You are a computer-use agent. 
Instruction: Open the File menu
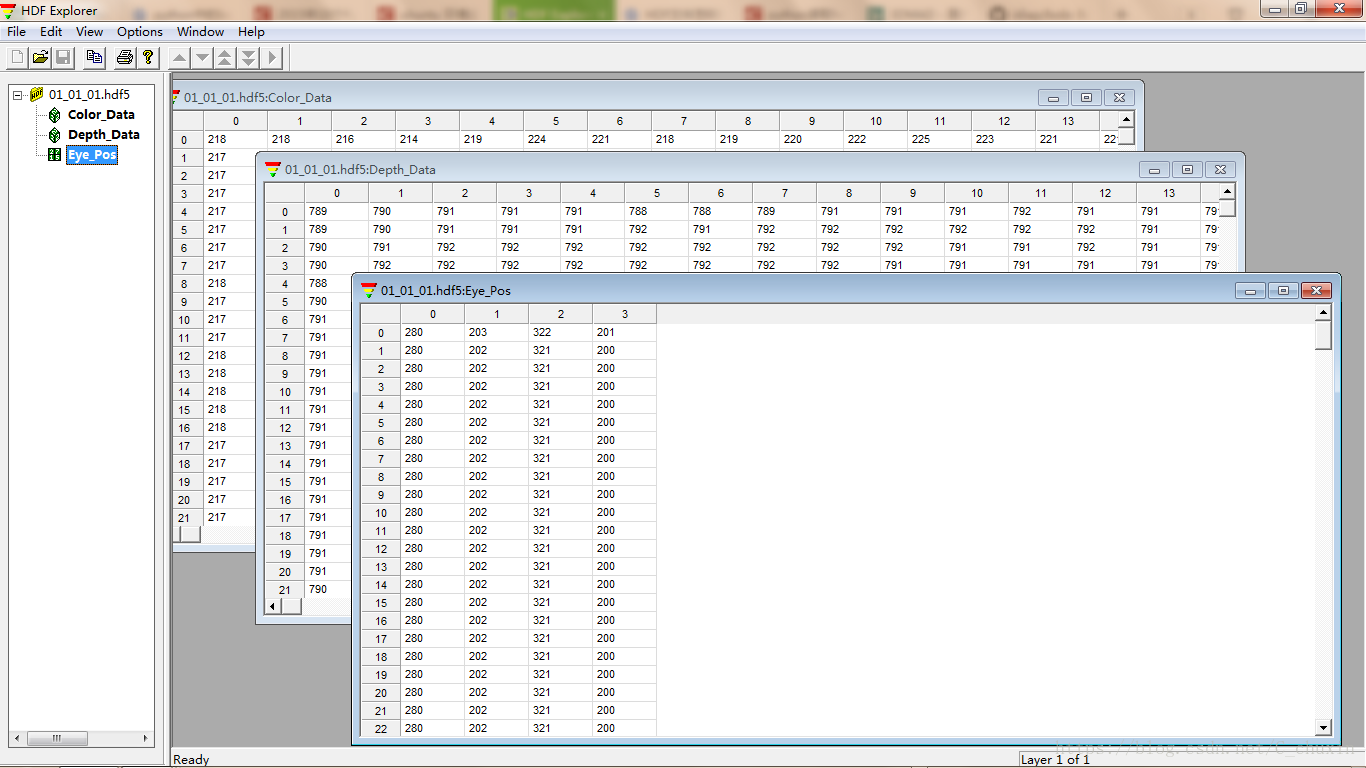(x=16, y=32)
